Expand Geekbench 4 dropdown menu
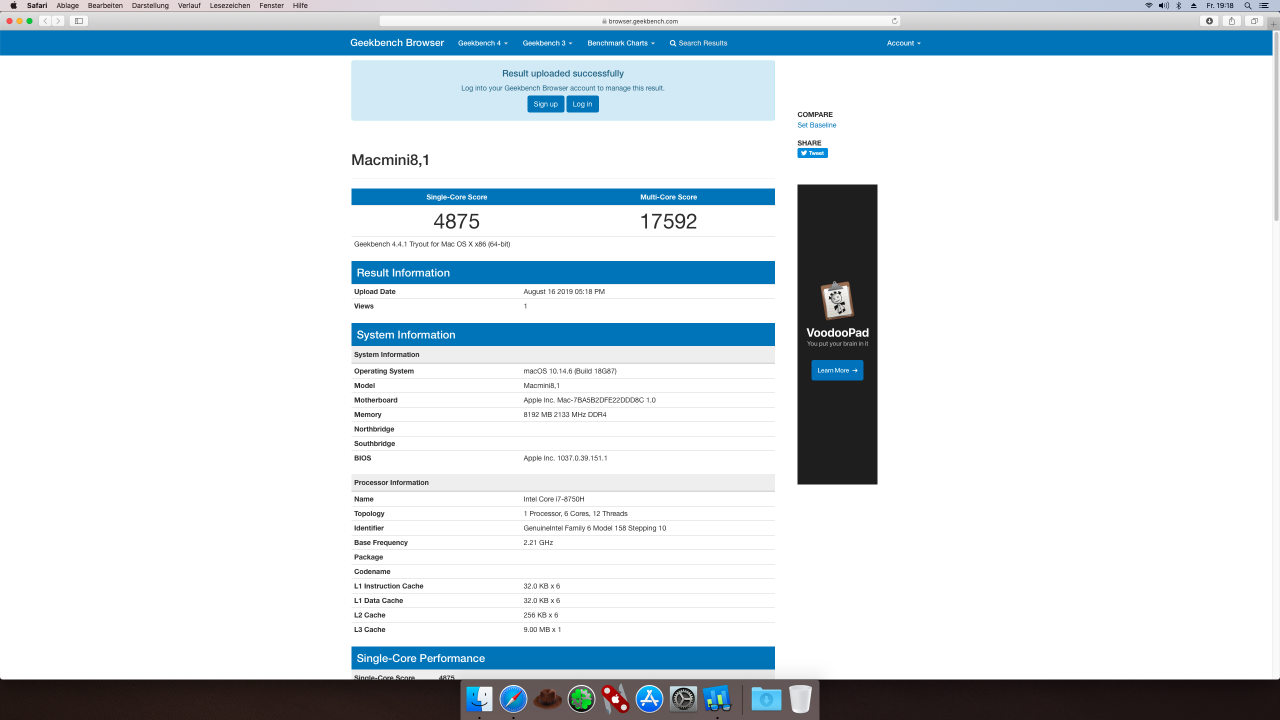Image resolution: width=1280 pixels, height=720 pixels. 483,43
